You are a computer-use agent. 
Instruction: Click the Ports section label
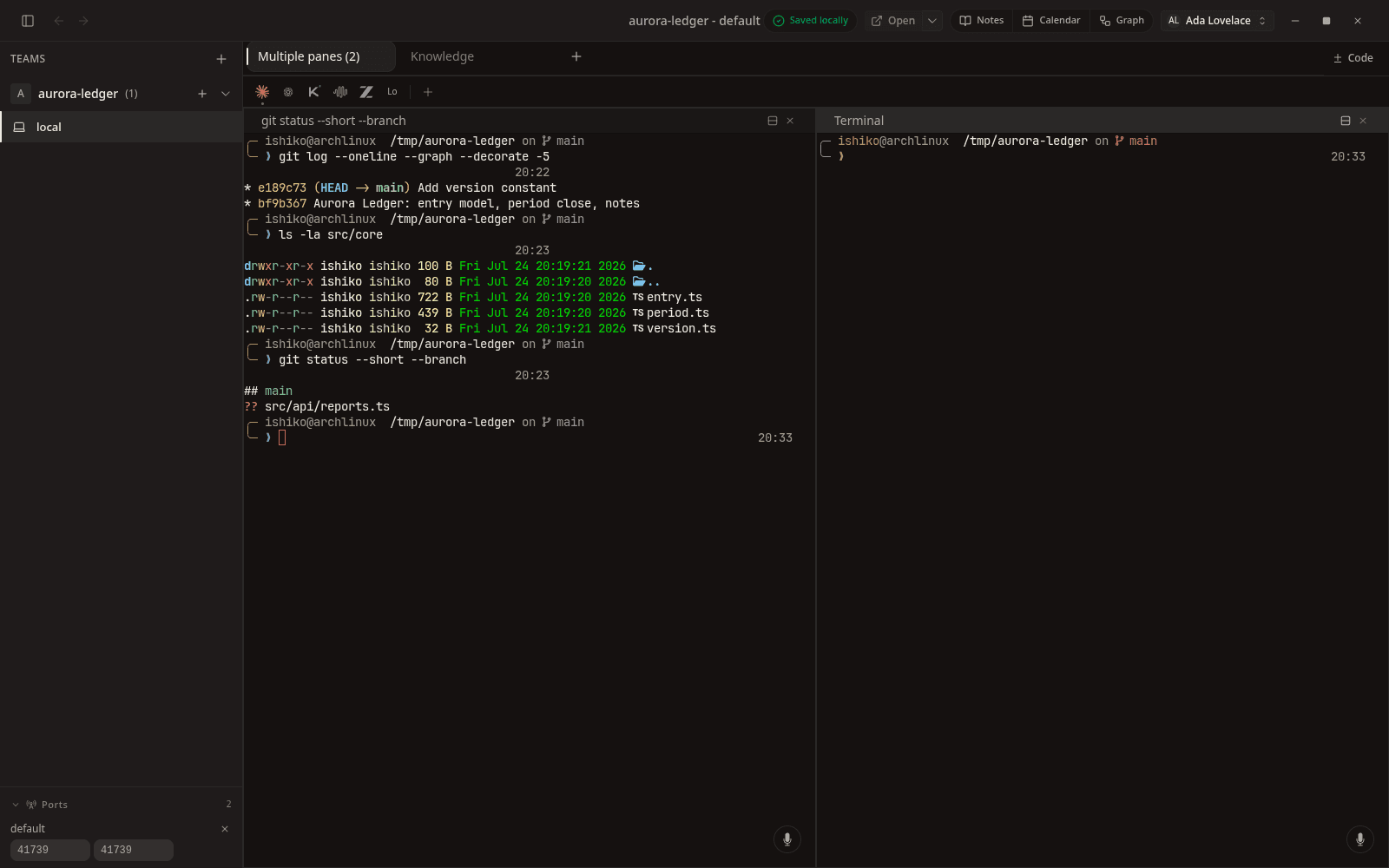(x=54, y=805)
